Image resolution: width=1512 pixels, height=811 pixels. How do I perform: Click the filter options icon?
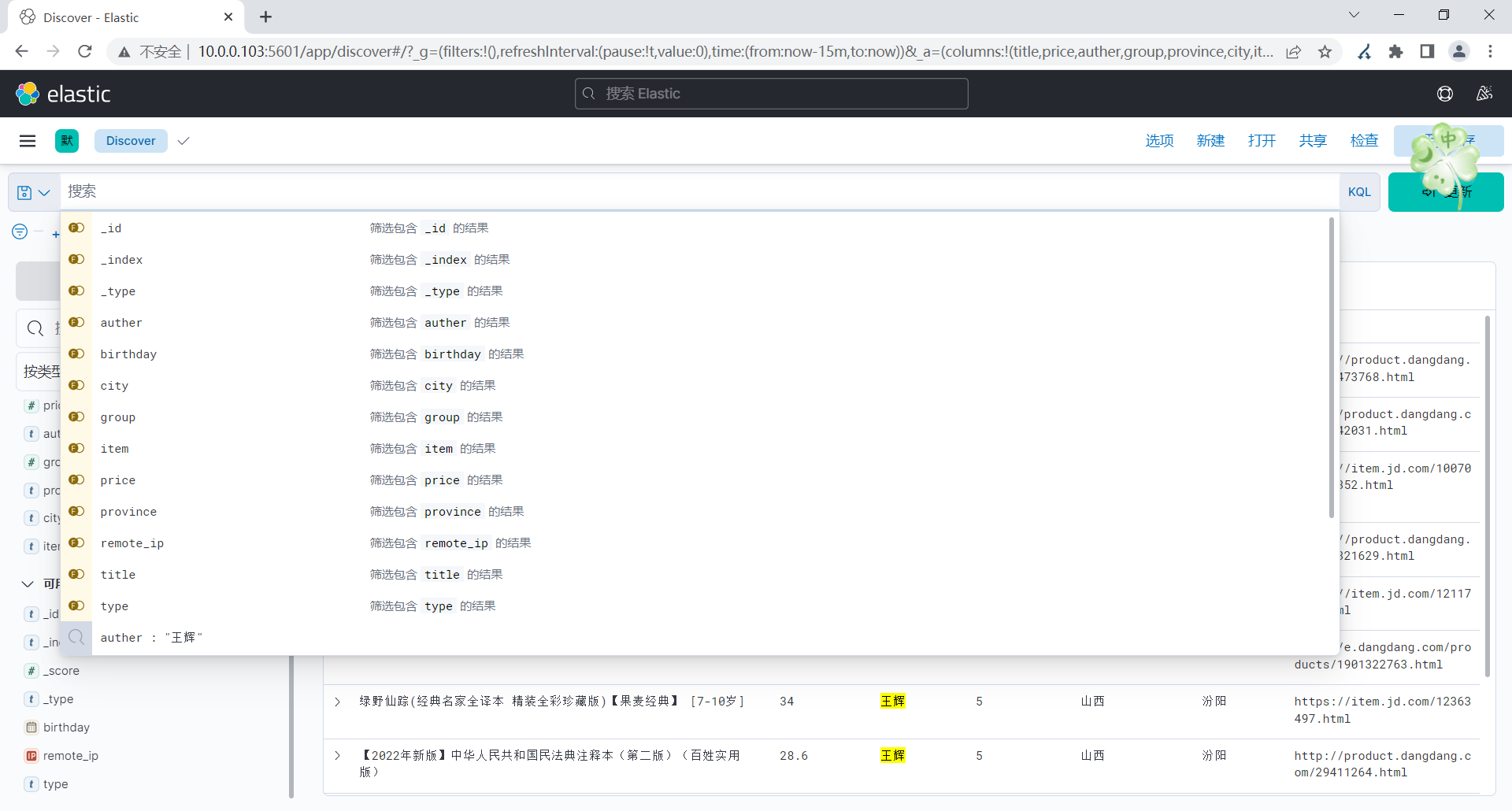coord(20,231)
